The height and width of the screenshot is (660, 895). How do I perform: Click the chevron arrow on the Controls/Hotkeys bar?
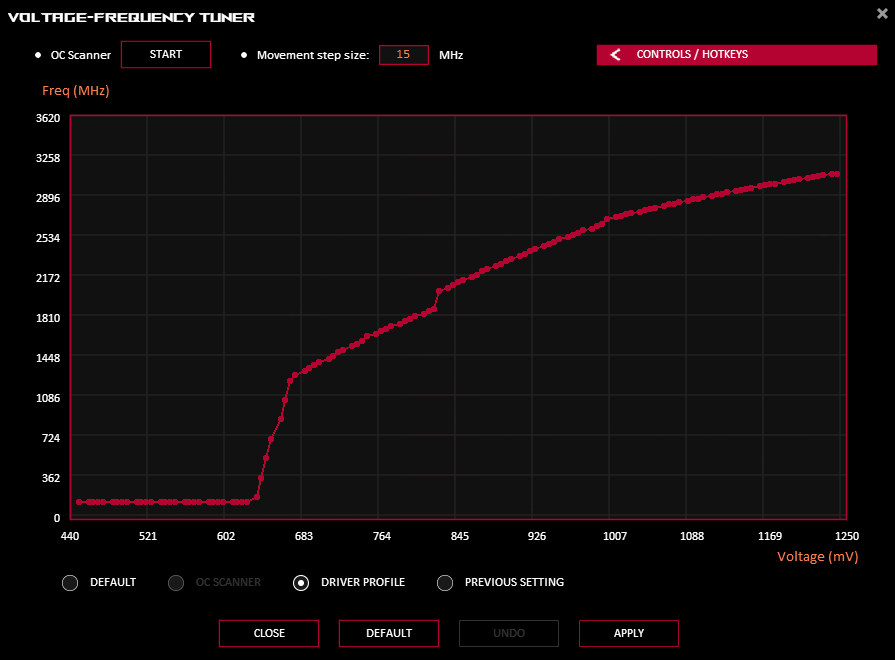coord(616,55)
